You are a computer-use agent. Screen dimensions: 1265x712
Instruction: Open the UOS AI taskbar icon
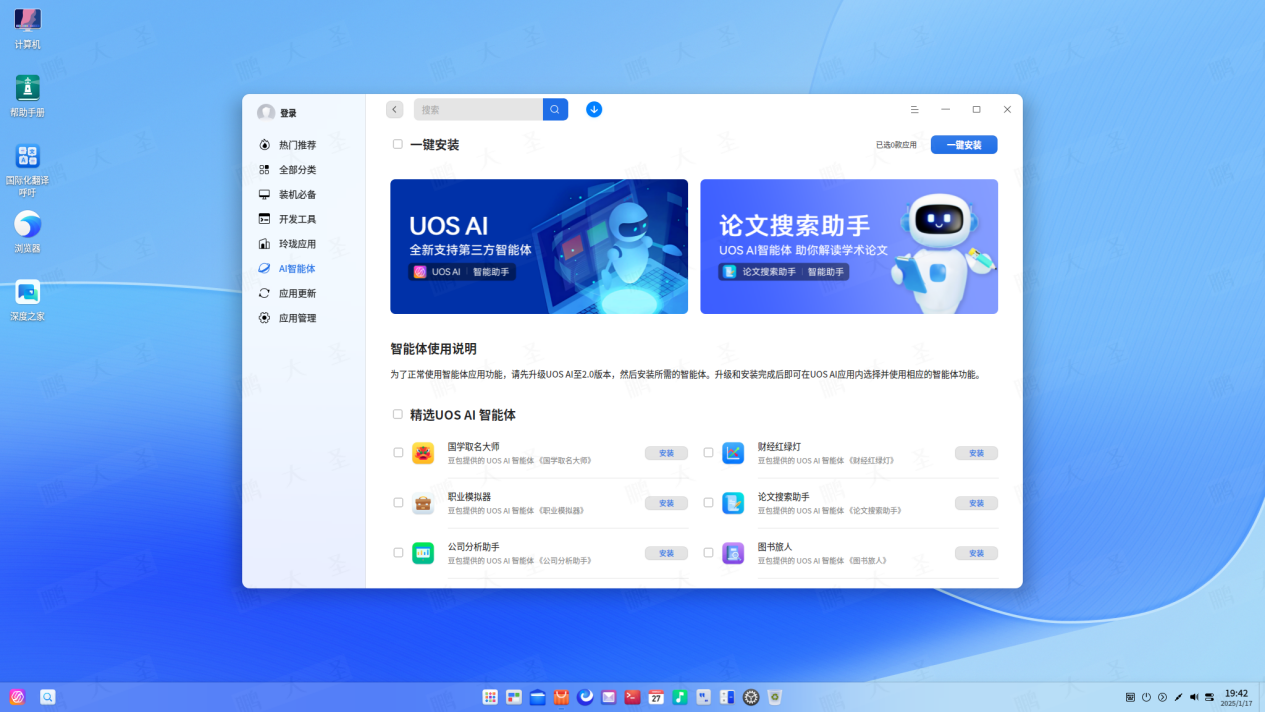(17, 697)
